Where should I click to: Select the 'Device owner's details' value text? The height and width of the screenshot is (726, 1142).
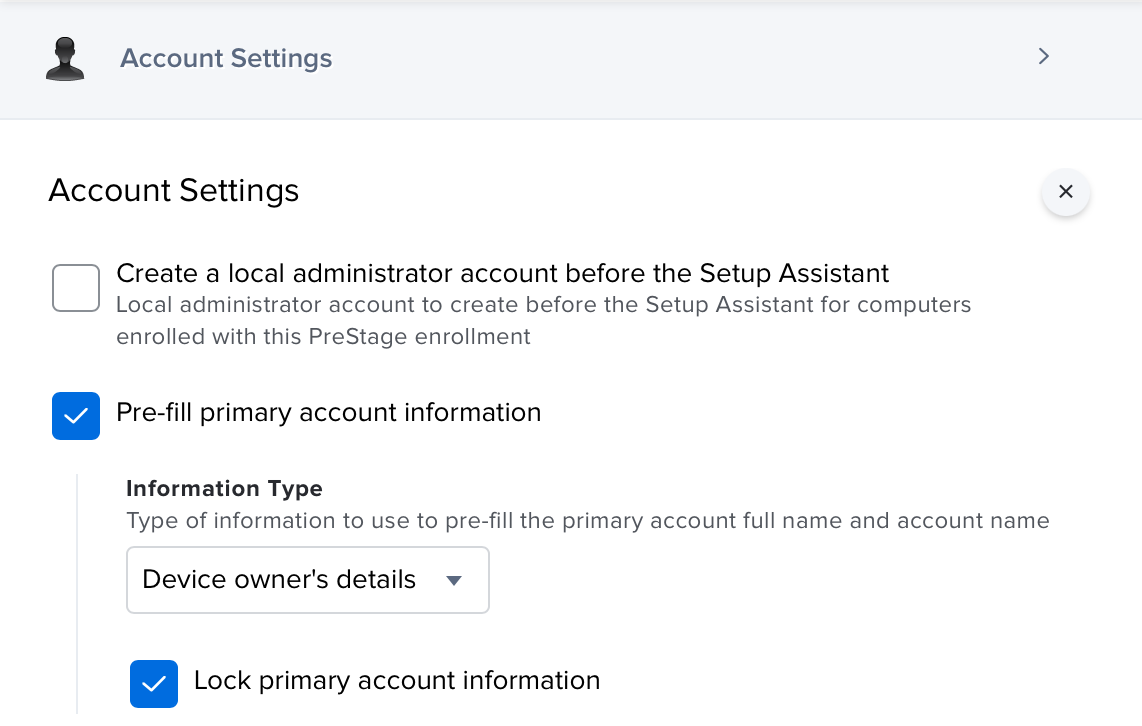(279, 580)
